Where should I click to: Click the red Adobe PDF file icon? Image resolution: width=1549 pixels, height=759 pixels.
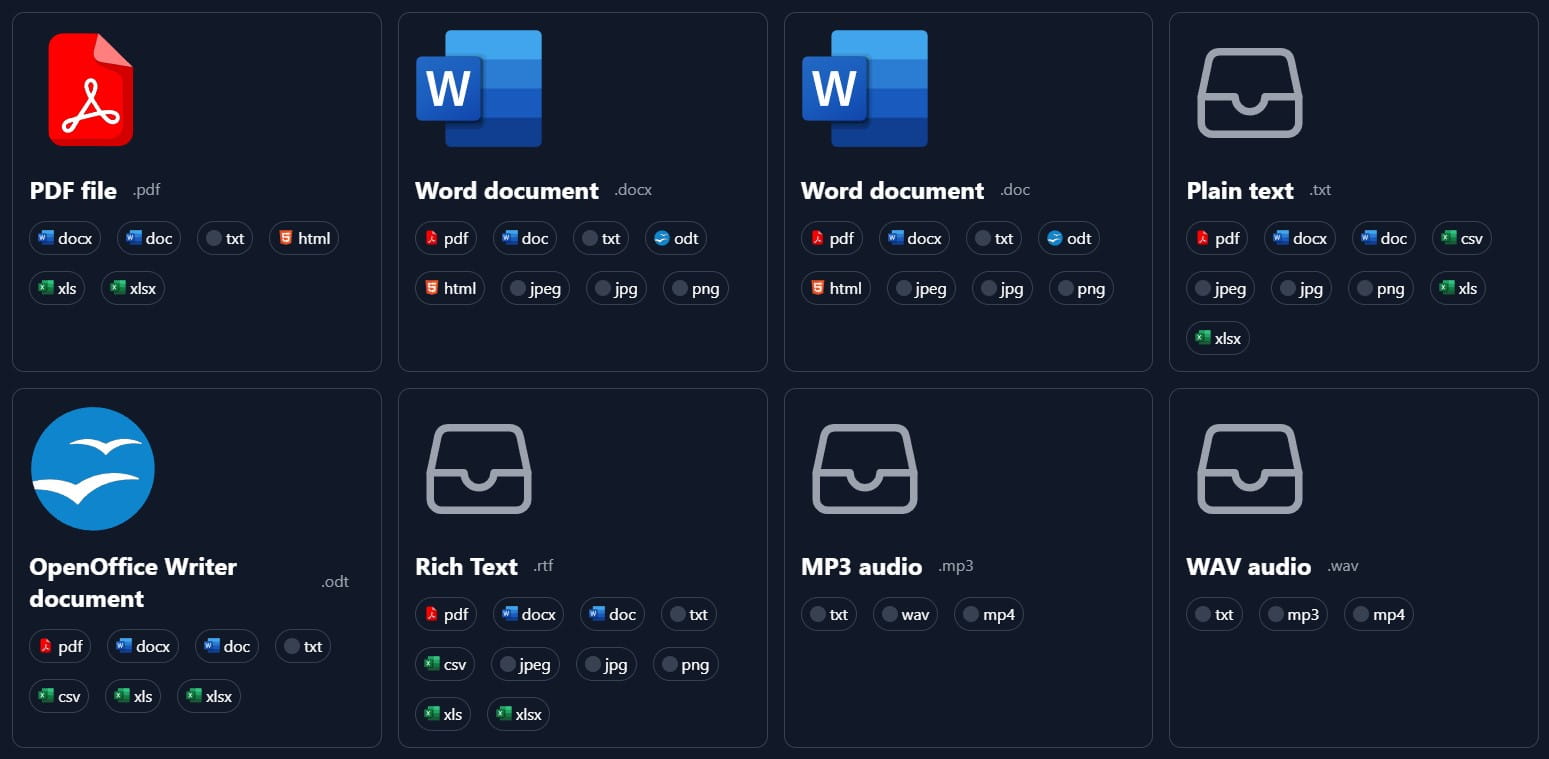click(x=90, y=89)
